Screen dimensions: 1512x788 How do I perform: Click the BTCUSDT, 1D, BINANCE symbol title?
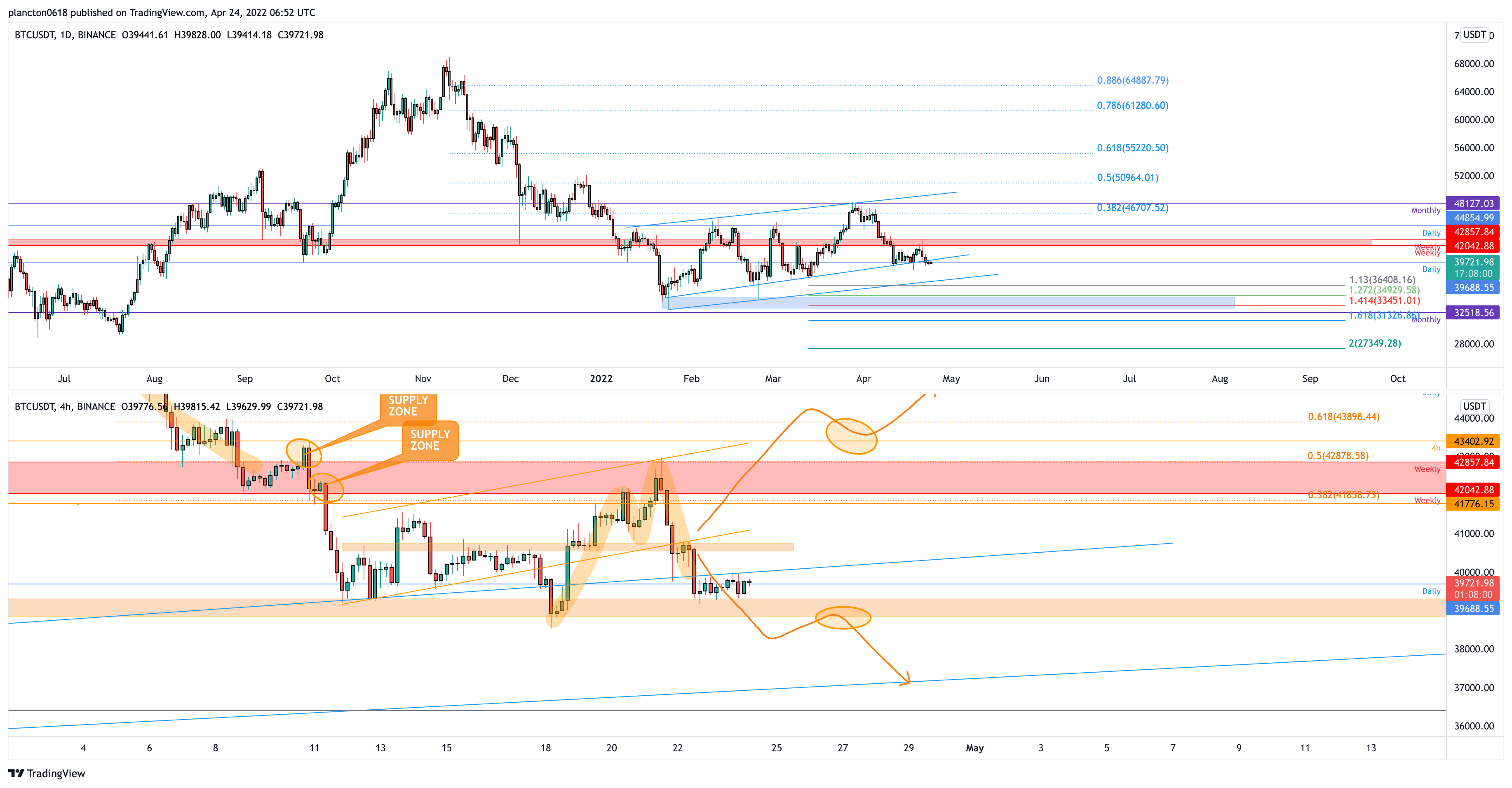coord(65,35)
